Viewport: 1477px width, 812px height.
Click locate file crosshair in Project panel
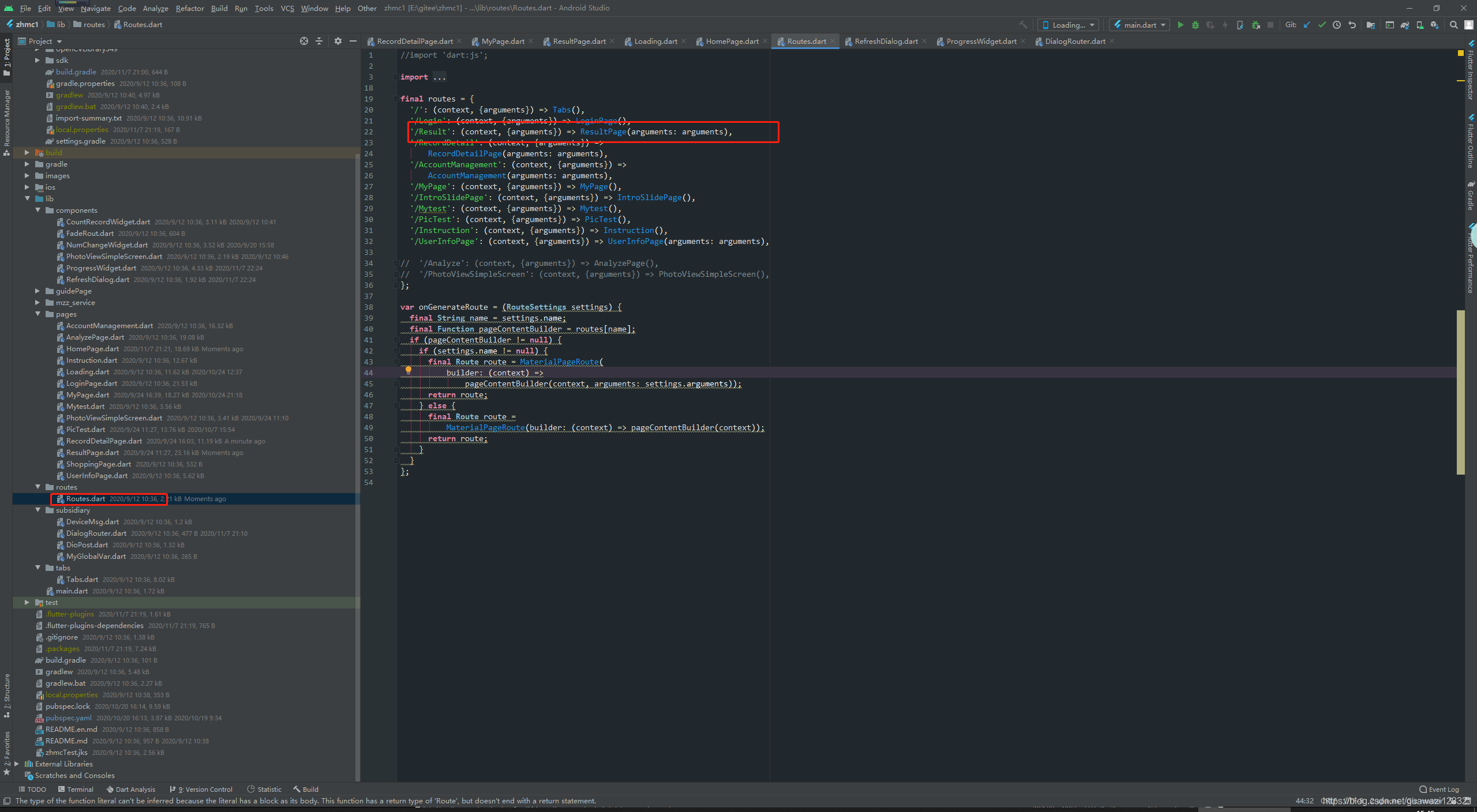[304, 41]
